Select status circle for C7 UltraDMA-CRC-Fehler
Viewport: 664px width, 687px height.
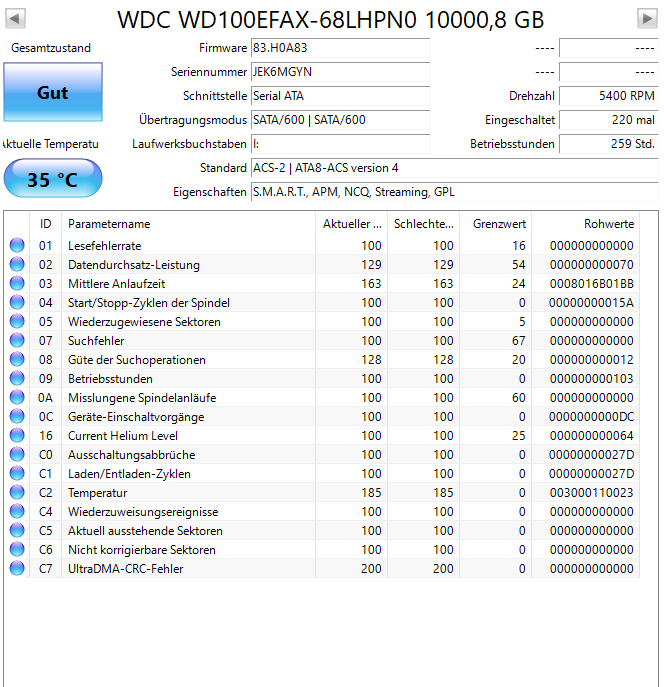(x=17, y=568)
